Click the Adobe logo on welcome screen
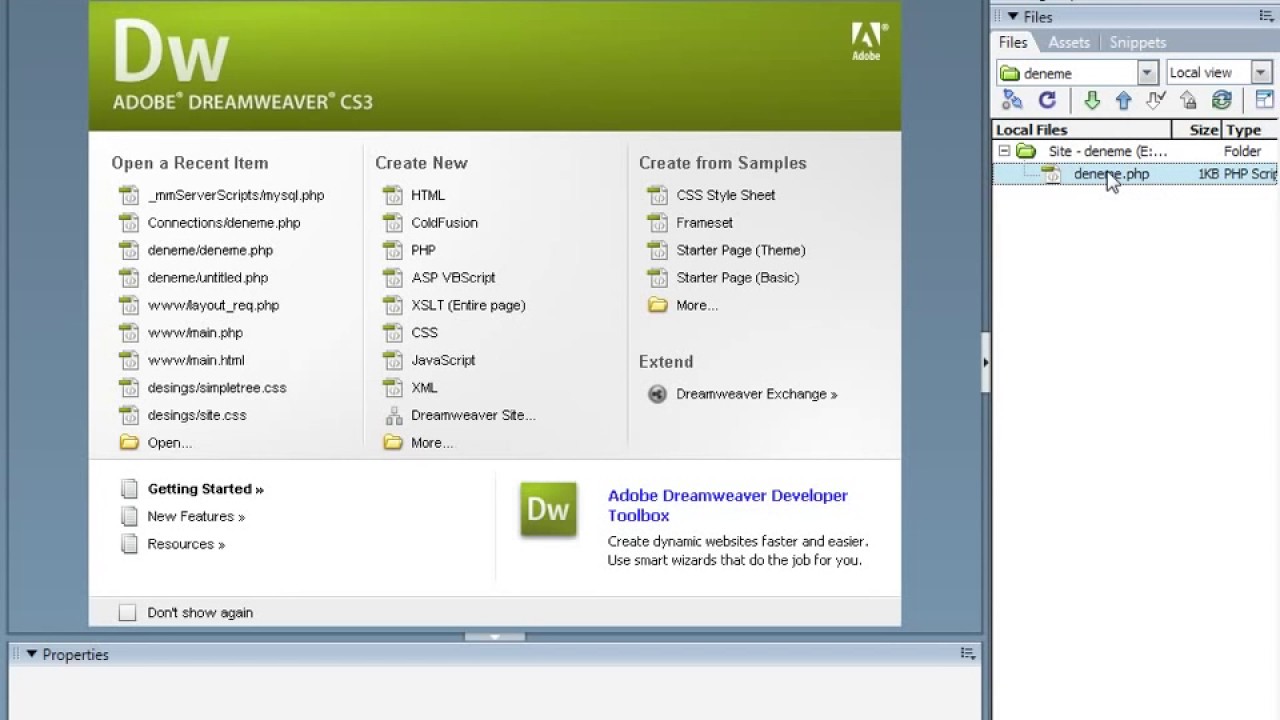1280x720 pixels. (866, 42)
